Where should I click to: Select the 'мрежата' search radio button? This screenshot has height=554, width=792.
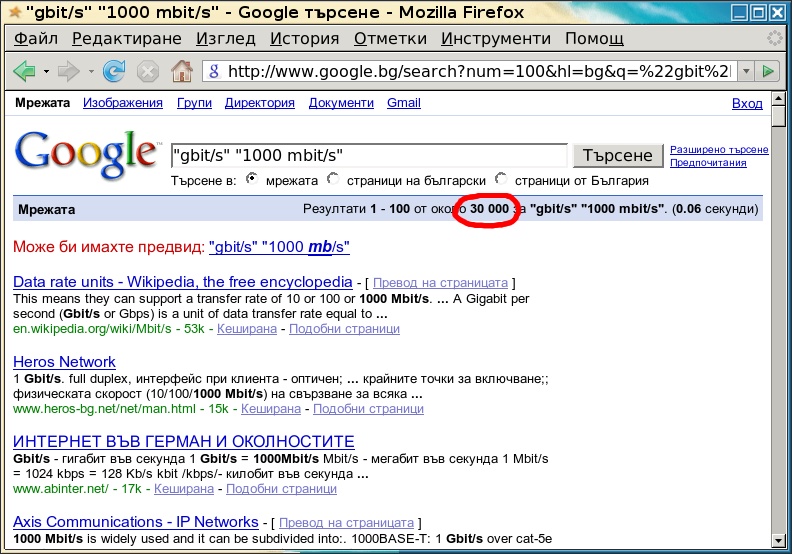point(252,179)
